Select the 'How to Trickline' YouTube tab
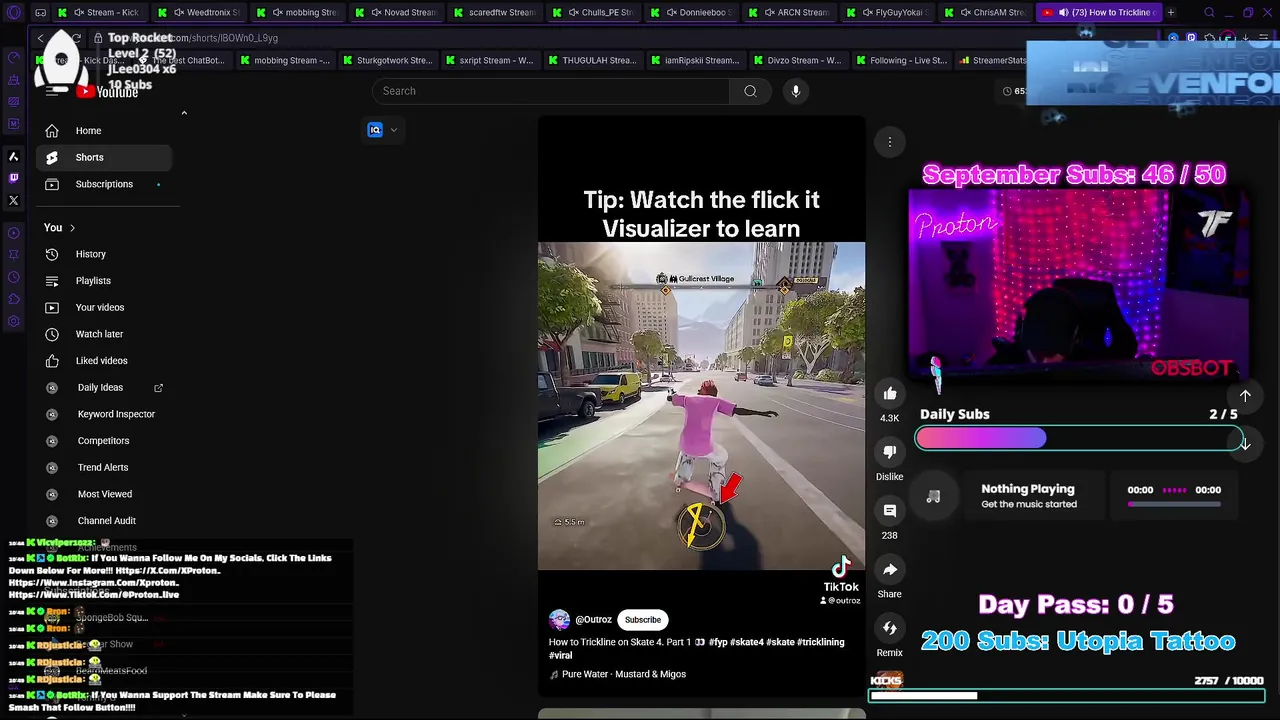 1098,13
